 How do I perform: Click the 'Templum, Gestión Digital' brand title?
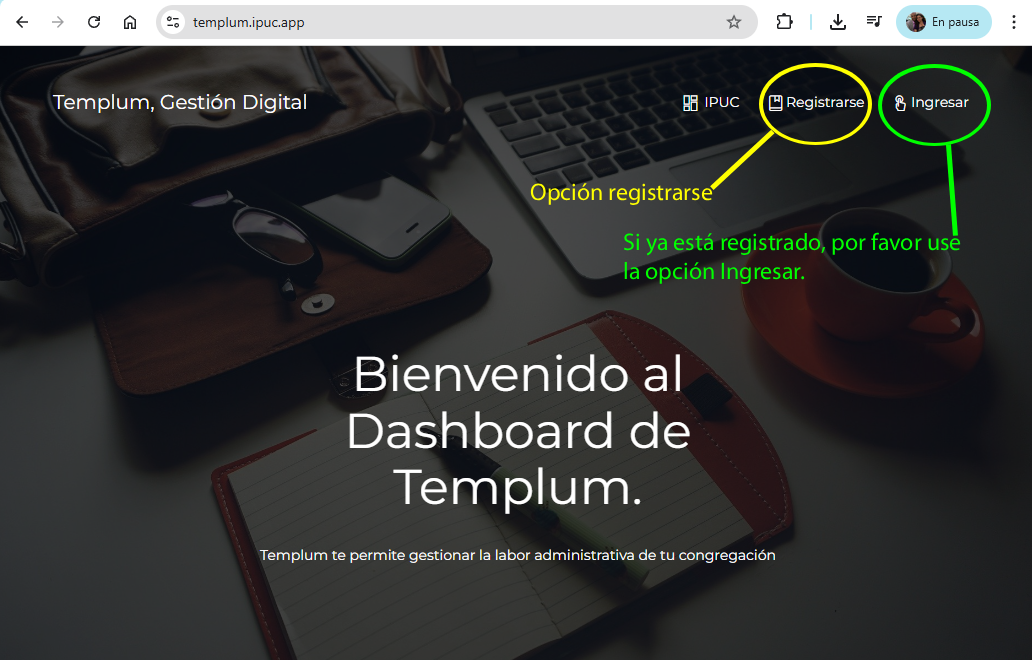(x=180, y=102)
